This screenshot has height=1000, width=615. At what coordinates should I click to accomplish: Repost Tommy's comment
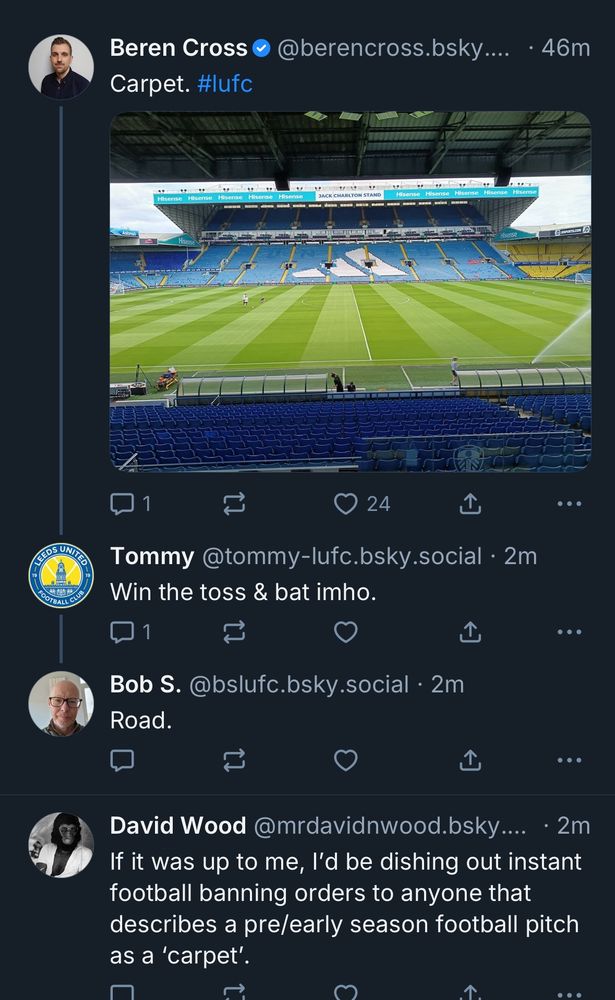(x=234, y=632)
